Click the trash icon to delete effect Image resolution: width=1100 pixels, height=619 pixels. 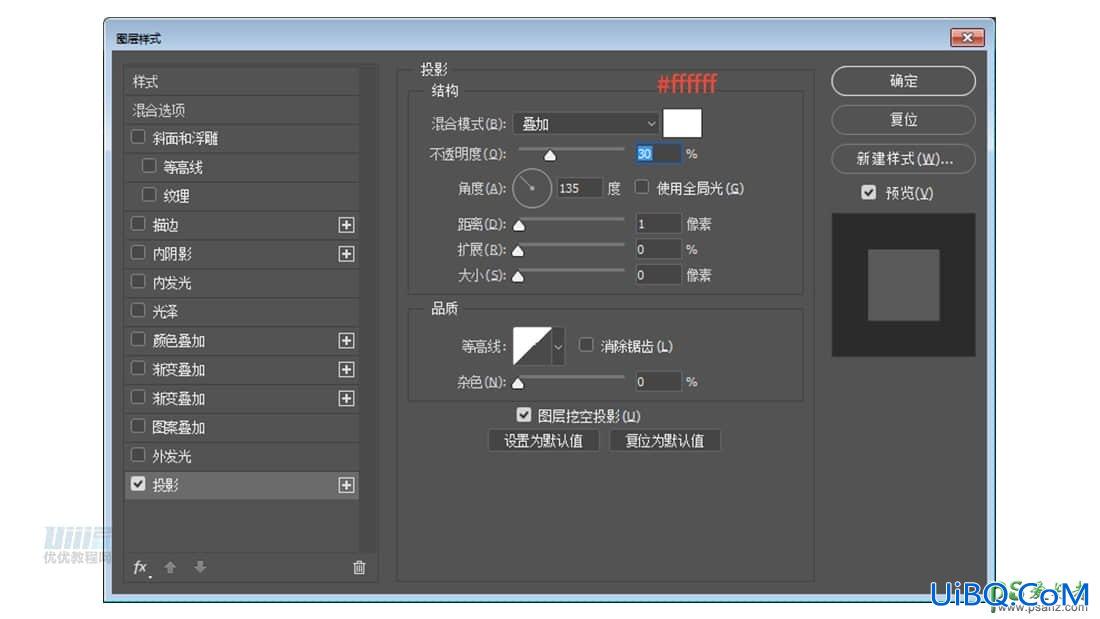[358, 567]
